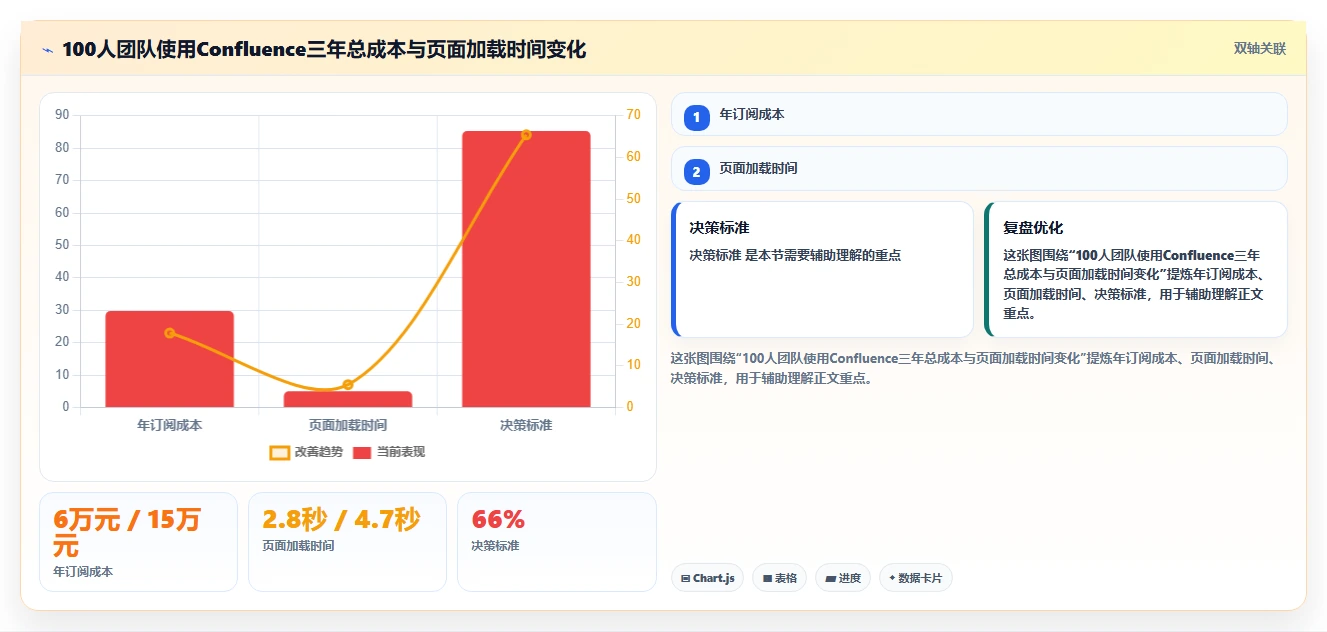Image resolution: width=1327 pixels, height=632 pixels.
Task: Click the 页面加载时间 caption under 2.8秒
Action: 298,546
